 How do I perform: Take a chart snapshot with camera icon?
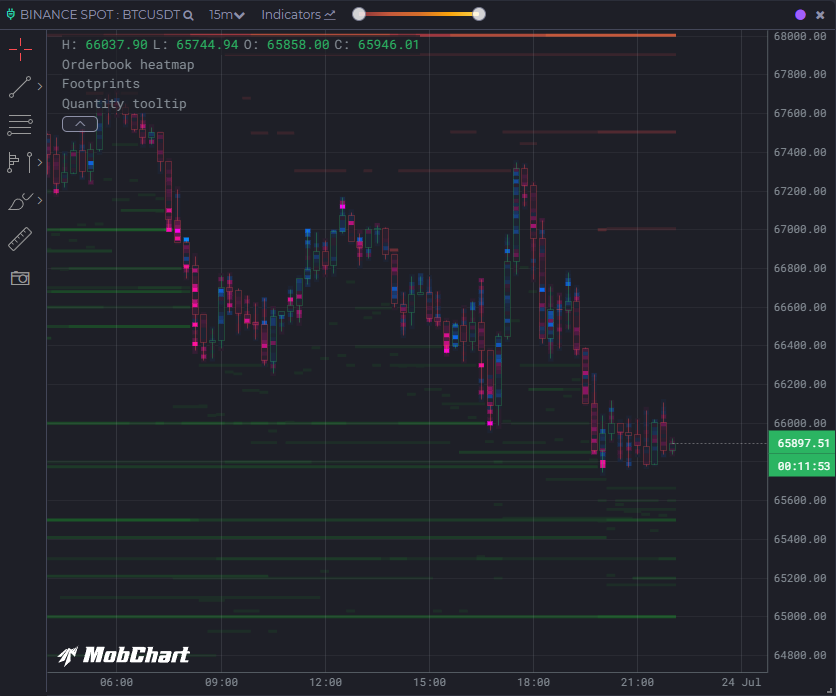pyautogui.click(x=20, y=278)
